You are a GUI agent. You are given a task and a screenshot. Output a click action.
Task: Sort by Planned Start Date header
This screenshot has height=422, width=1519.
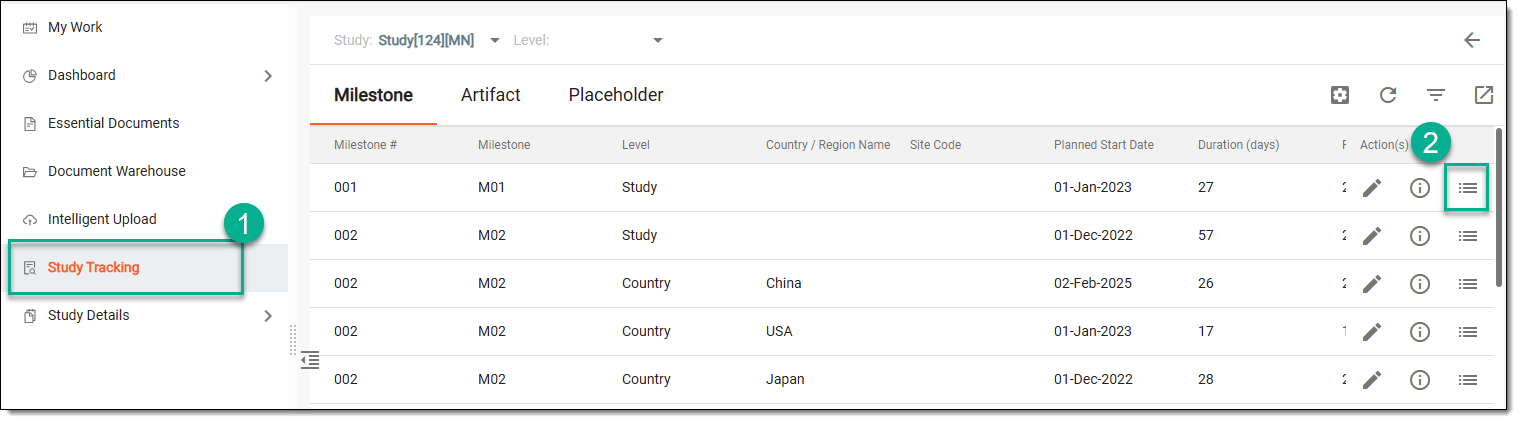1104,145
